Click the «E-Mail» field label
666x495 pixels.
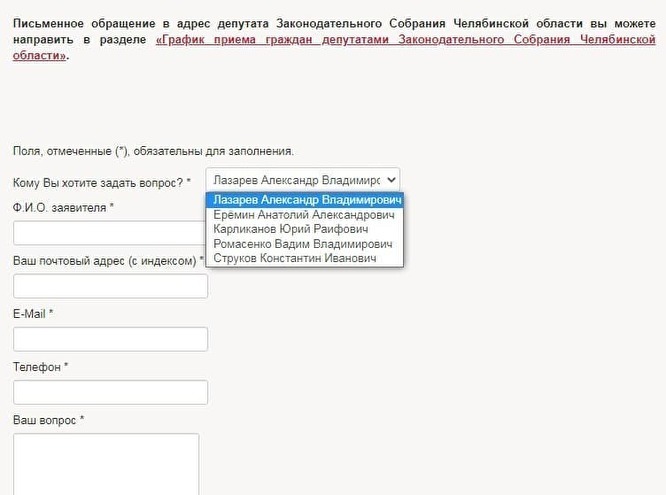[x=33, y=313]
